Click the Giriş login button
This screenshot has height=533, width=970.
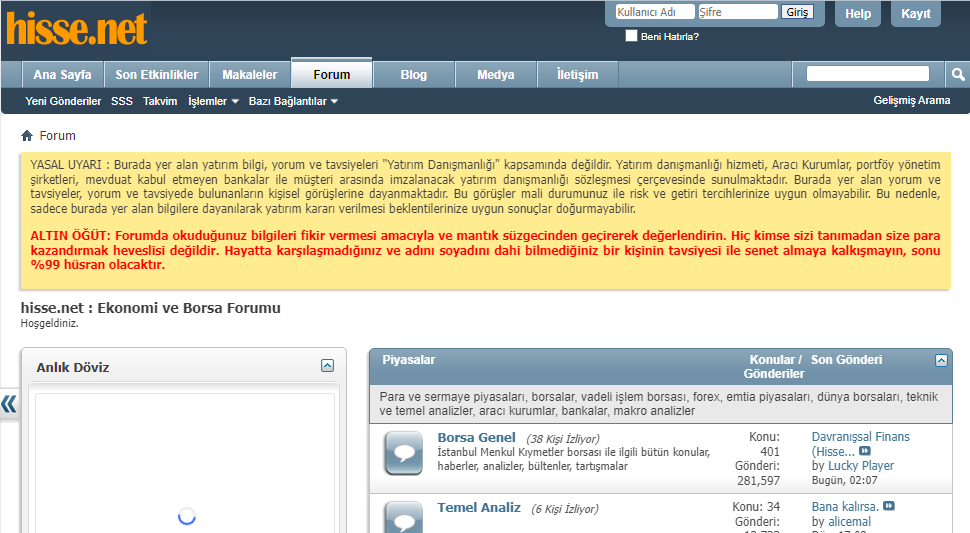click(797, 12)
